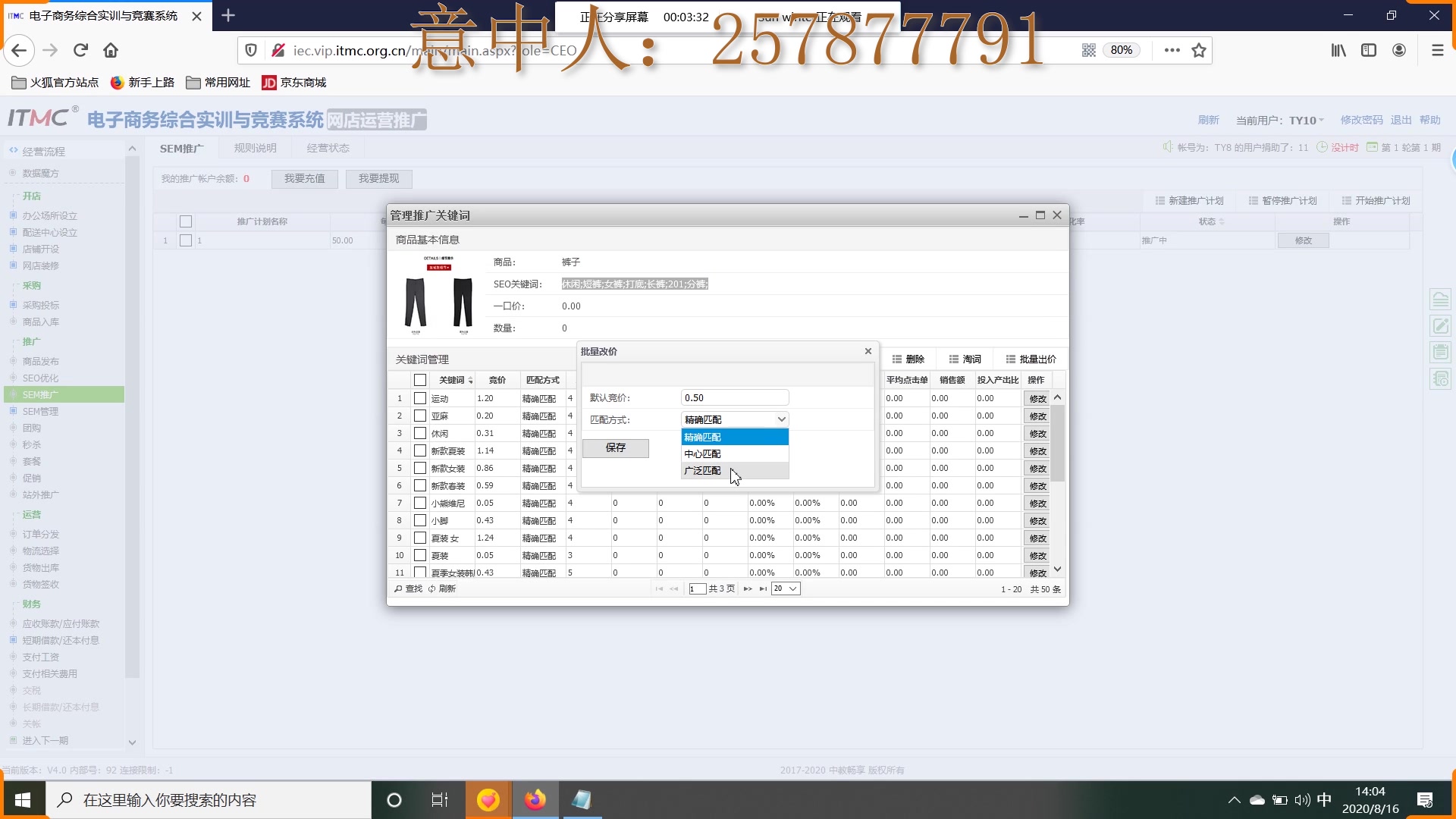Go to last page of keyword grid

pyautogui.click(x=763, y=589)
